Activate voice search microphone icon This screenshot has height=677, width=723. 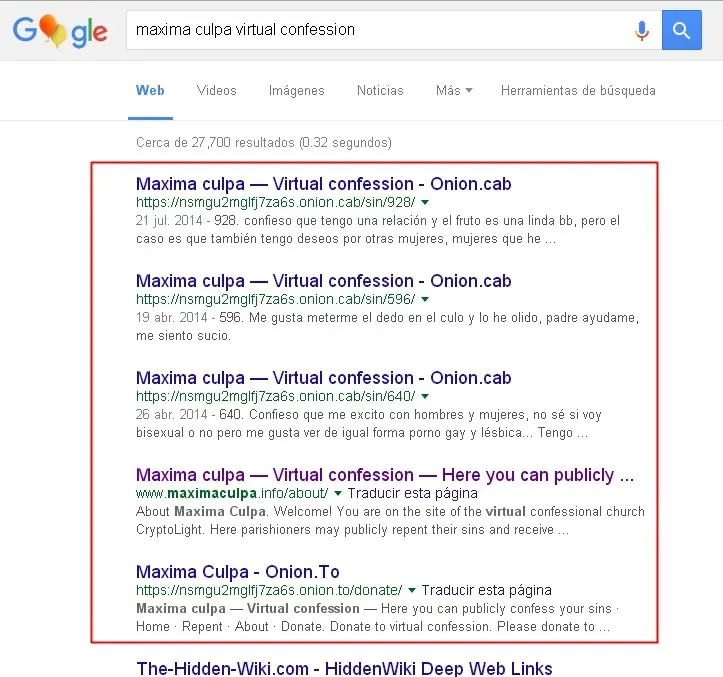click(641, 30)
